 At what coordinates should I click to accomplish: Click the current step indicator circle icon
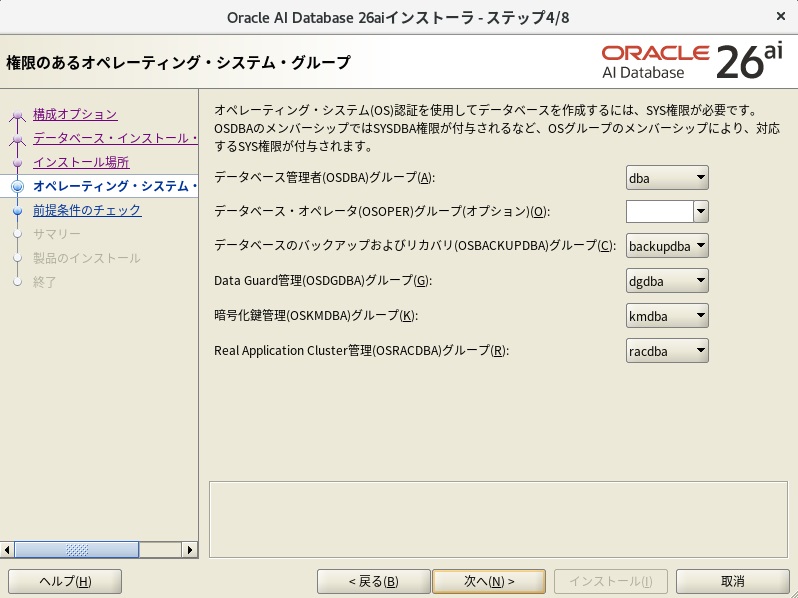point(17,186)
